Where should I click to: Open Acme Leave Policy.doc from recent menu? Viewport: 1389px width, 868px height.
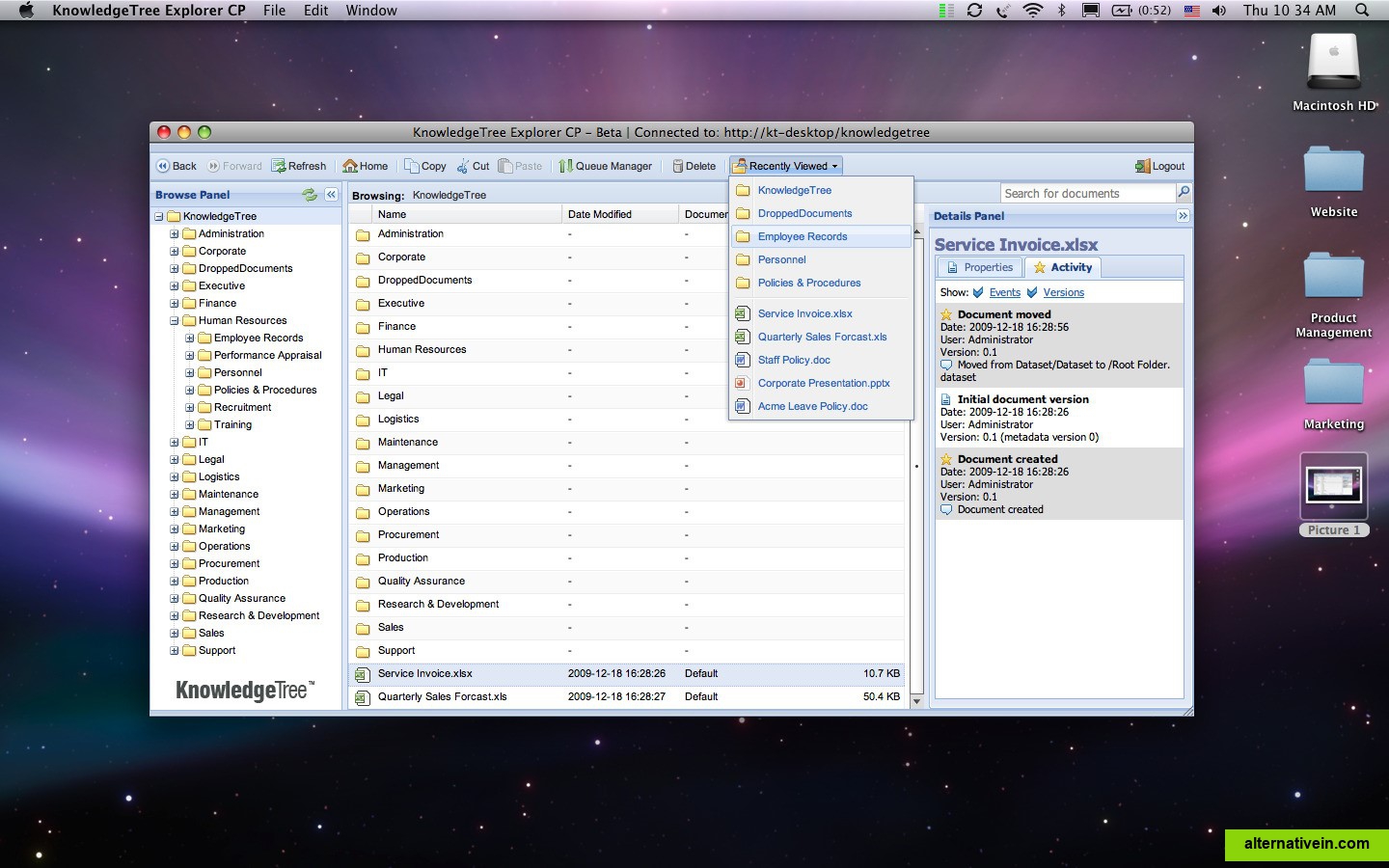[x=822, y=406]
